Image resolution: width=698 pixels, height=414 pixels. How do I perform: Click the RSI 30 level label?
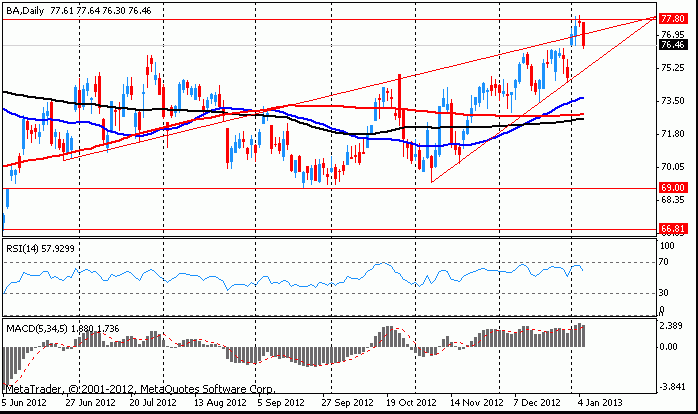pos(664,292)
